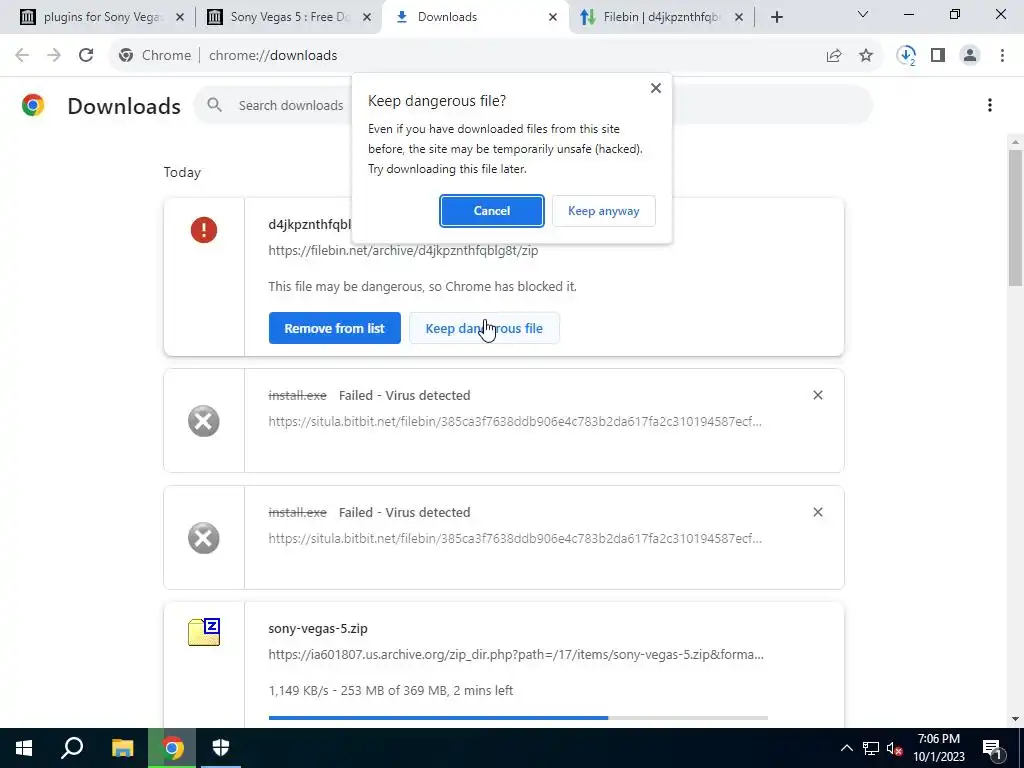Viewport: 1024px width, 768px height.
Task: Close the Sony Vegas 5 tab
Action: click(x=367, y=17)
